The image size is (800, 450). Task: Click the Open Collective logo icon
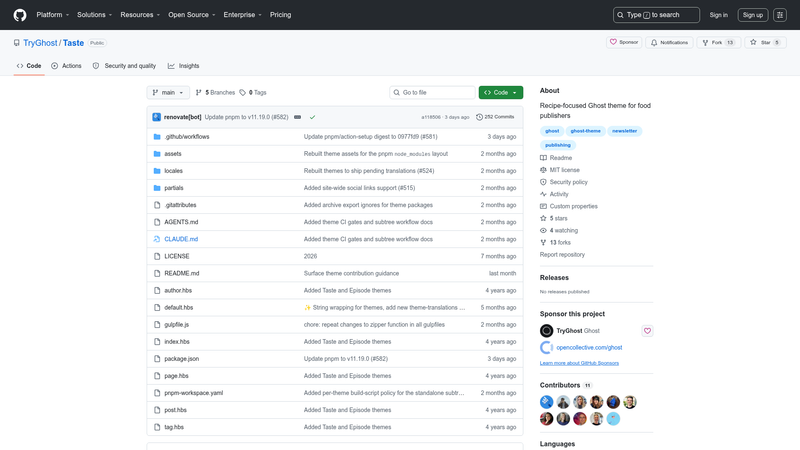(546, 347)
